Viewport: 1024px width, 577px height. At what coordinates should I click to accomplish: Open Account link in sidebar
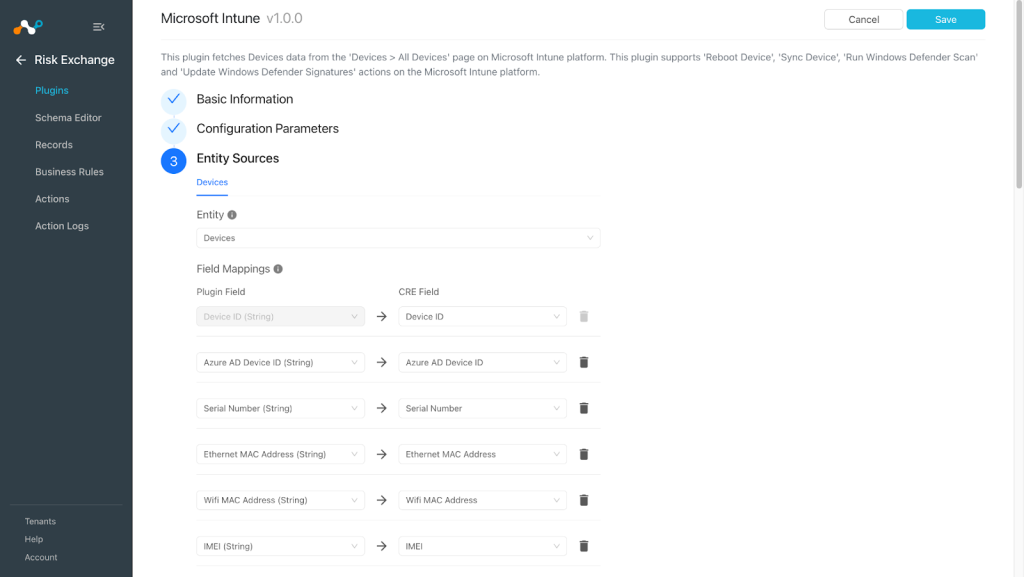click(41, 557)
